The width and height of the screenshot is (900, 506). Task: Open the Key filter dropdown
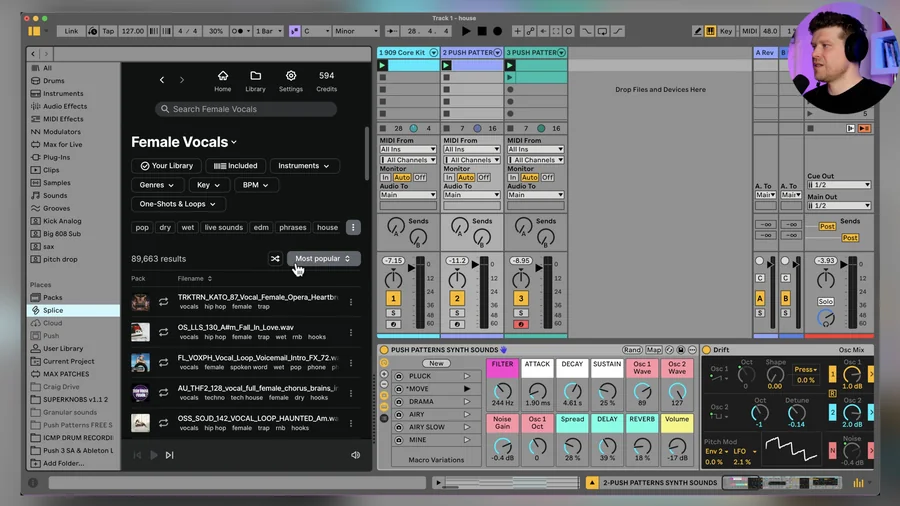[208, 185]
